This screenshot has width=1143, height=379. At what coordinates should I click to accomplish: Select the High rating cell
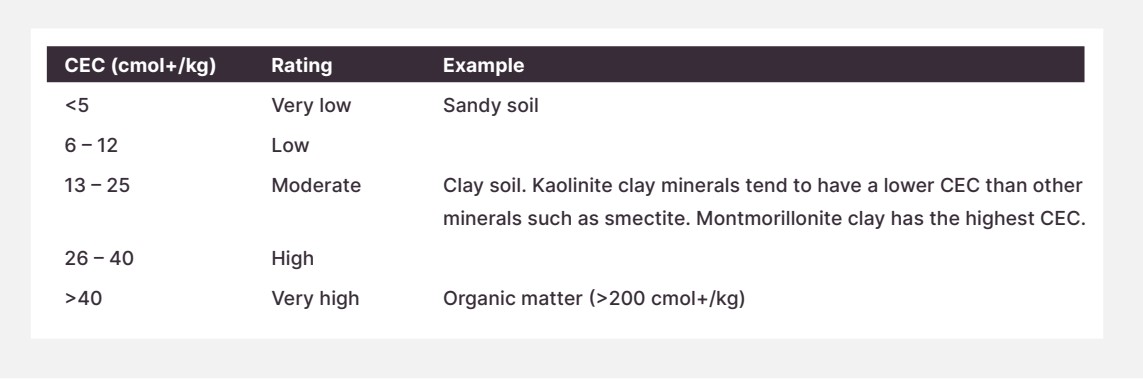point(292,259)
